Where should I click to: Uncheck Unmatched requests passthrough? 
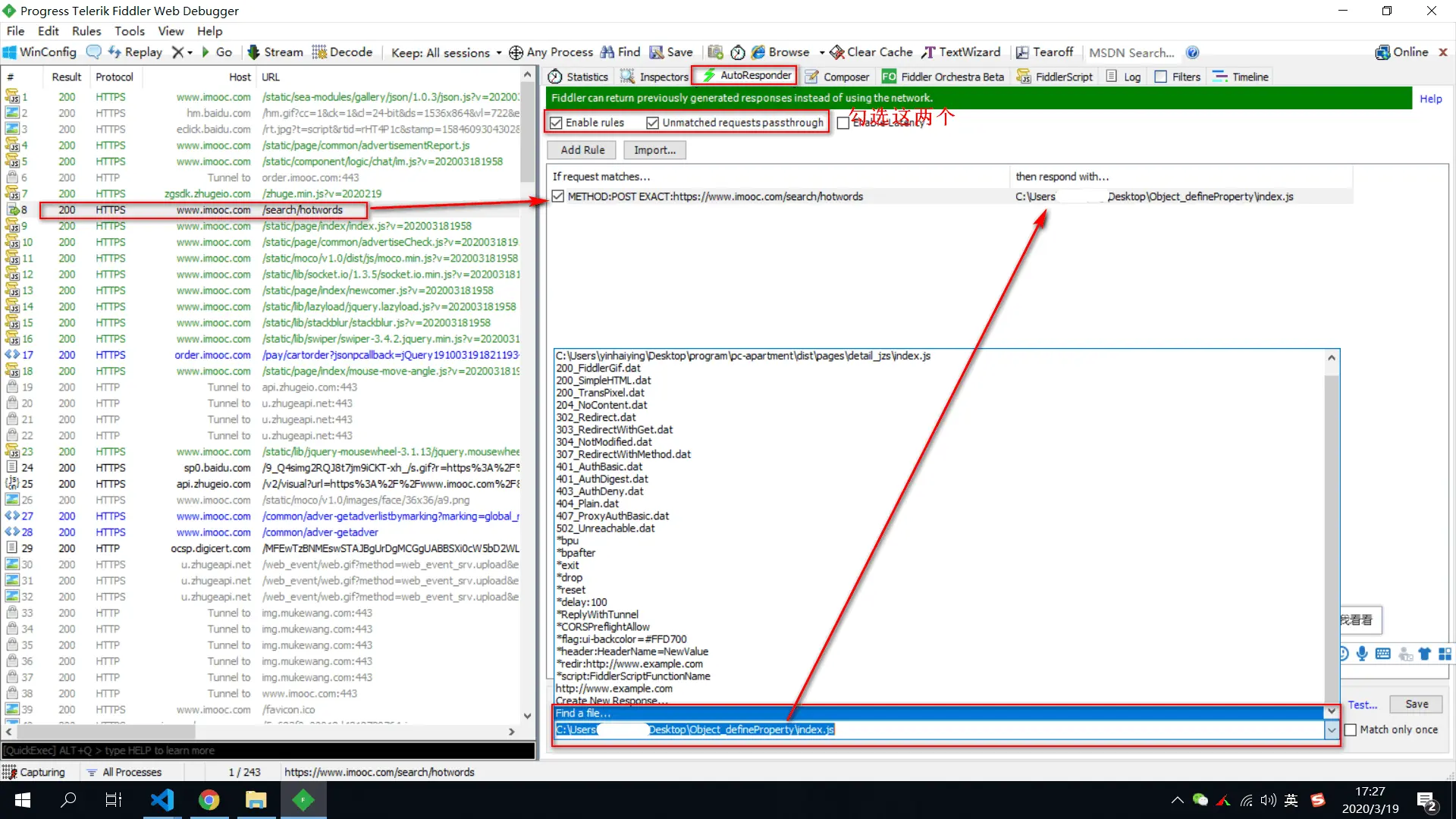(652, 123)
